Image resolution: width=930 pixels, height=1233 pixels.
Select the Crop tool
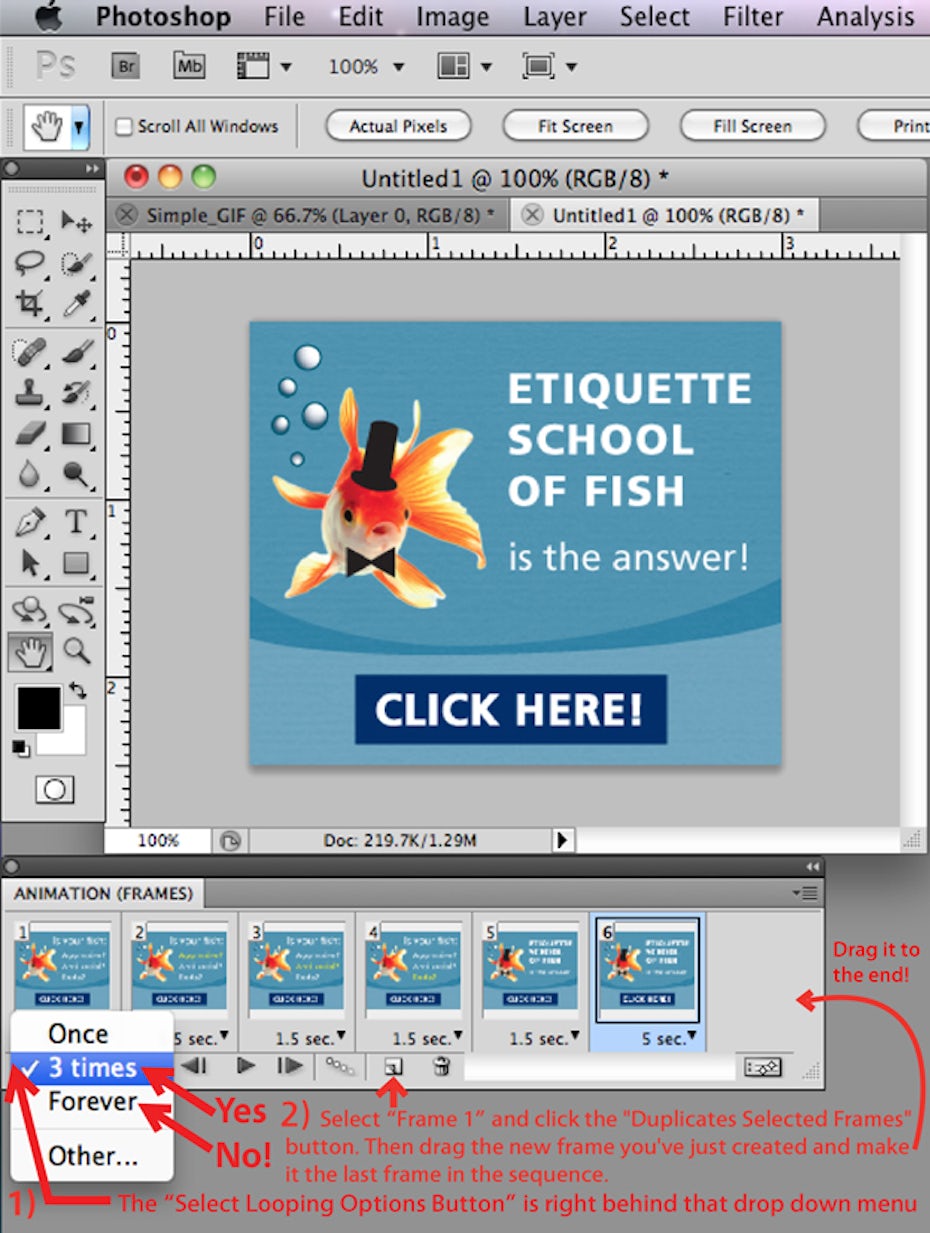point(31,303)
